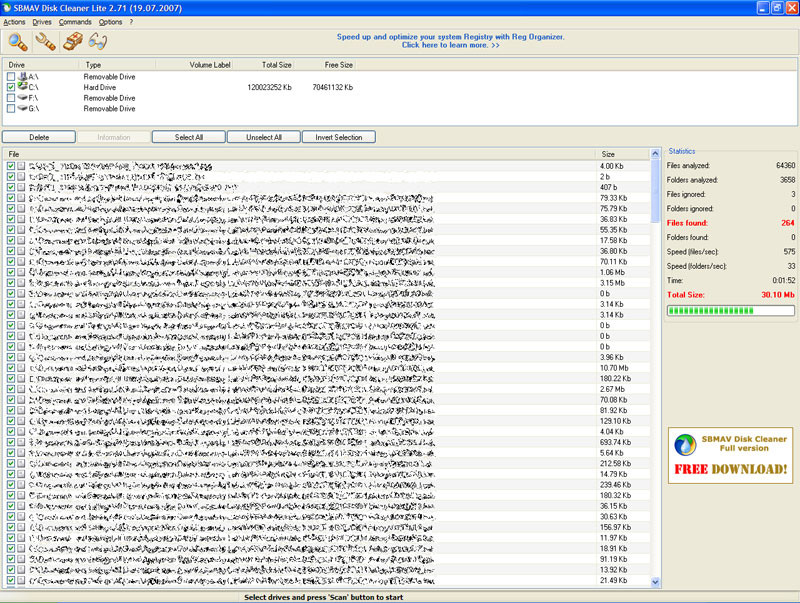Click the SBMAV app icon in title bar

pyautogui.click(x=7, y=8)
